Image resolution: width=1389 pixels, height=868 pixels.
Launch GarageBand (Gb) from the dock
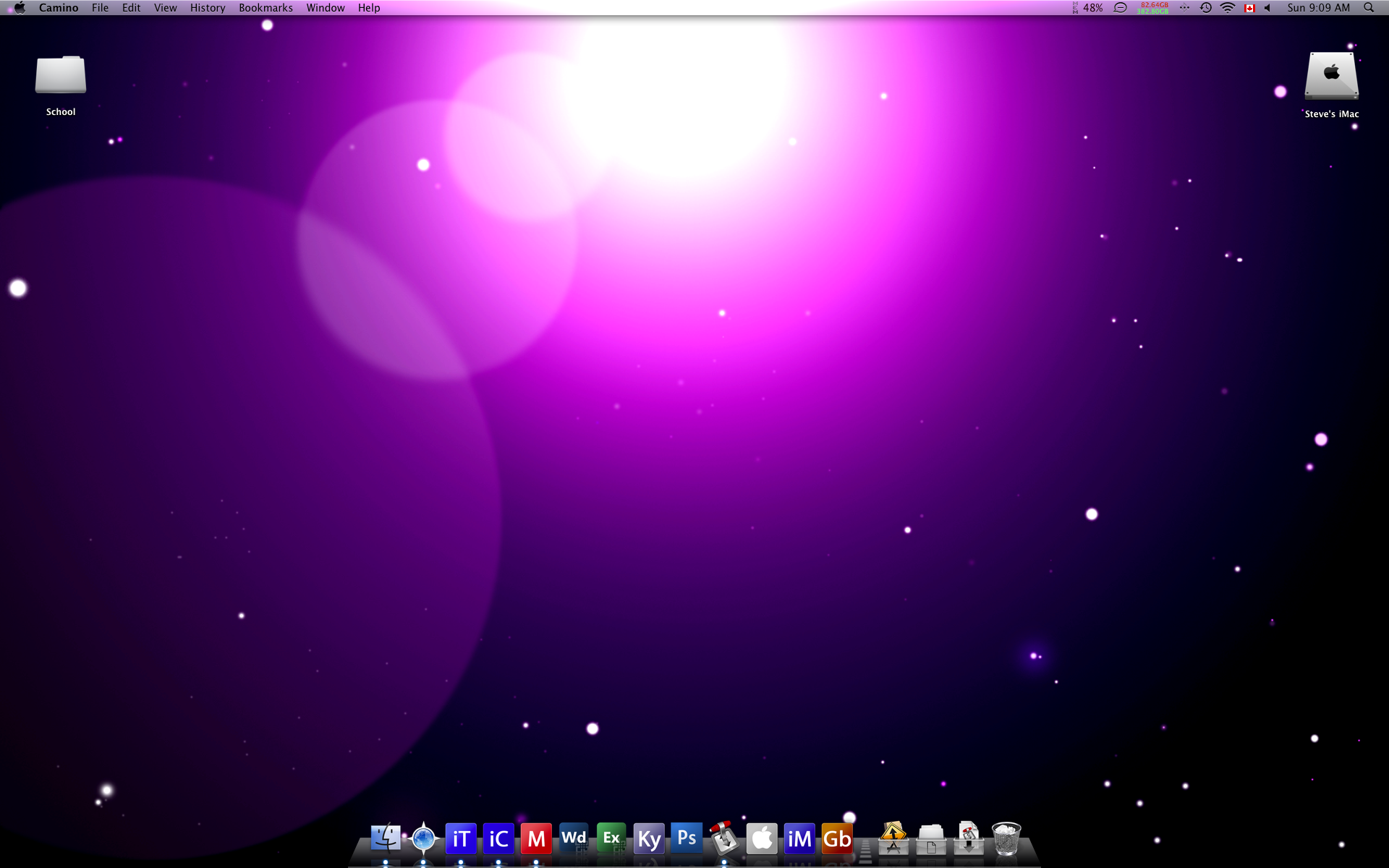tap(837, 839)
